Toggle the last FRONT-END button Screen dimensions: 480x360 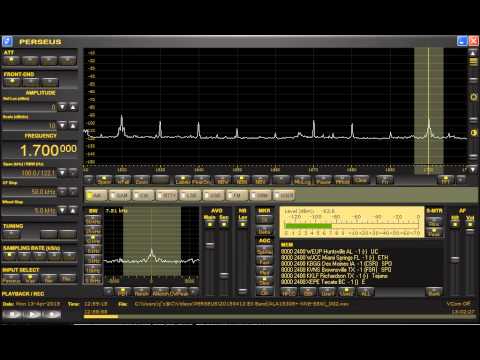pyautogui.click(x=49, y=82)
